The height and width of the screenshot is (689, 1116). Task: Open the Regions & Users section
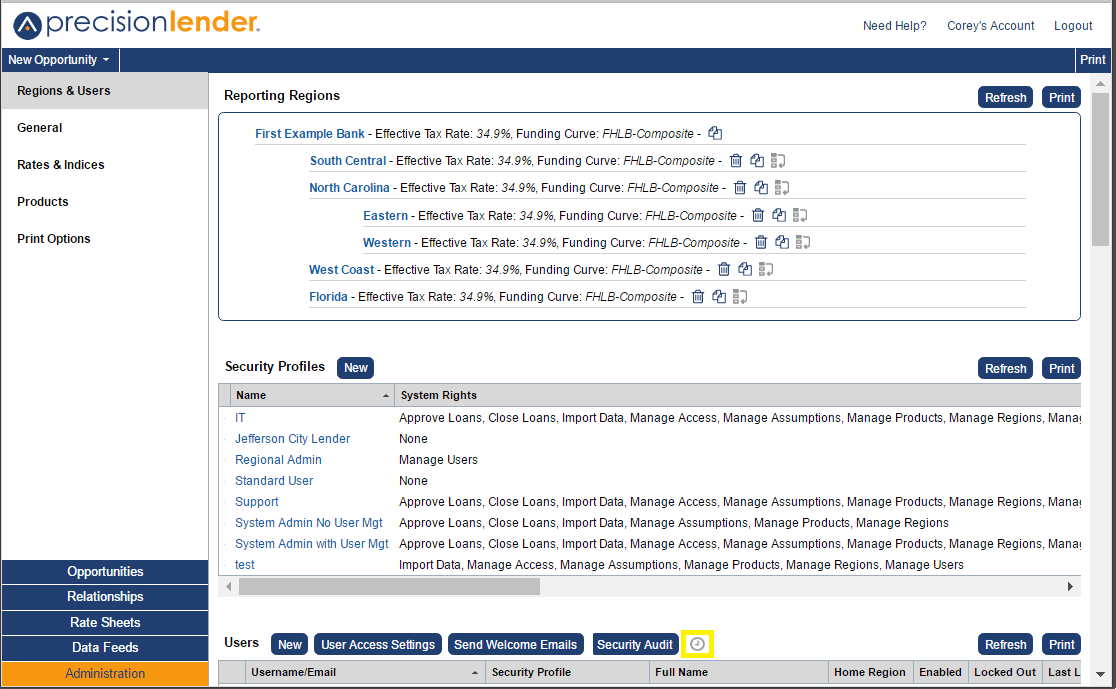pyautogui.click(x=105, y=90)
